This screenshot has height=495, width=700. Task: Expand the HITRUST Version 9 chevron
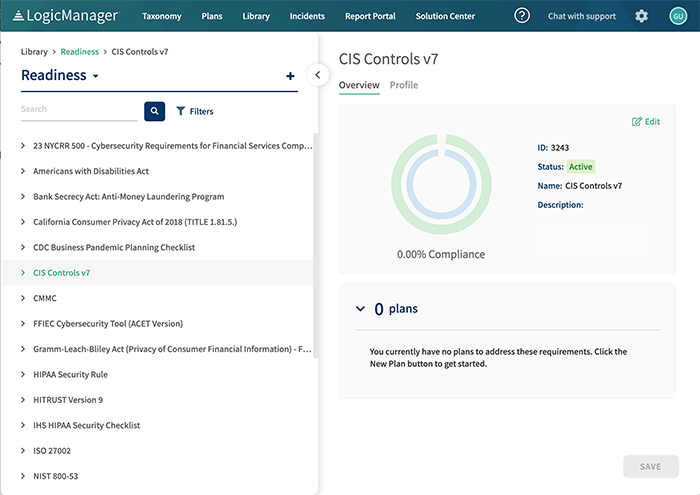click(23, 400)
